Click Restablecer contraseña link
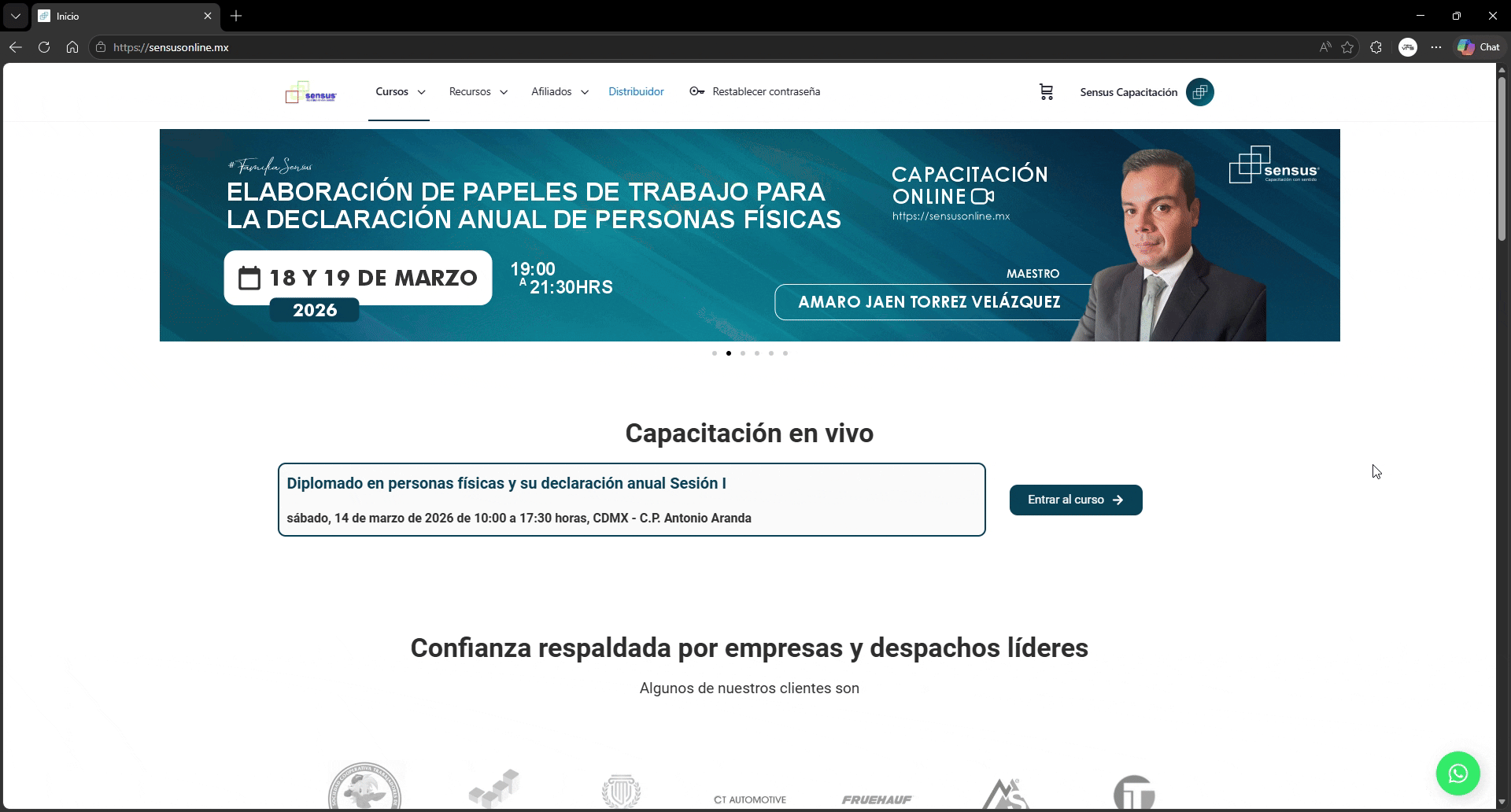 pyautogui.click(x=755, y=92)
